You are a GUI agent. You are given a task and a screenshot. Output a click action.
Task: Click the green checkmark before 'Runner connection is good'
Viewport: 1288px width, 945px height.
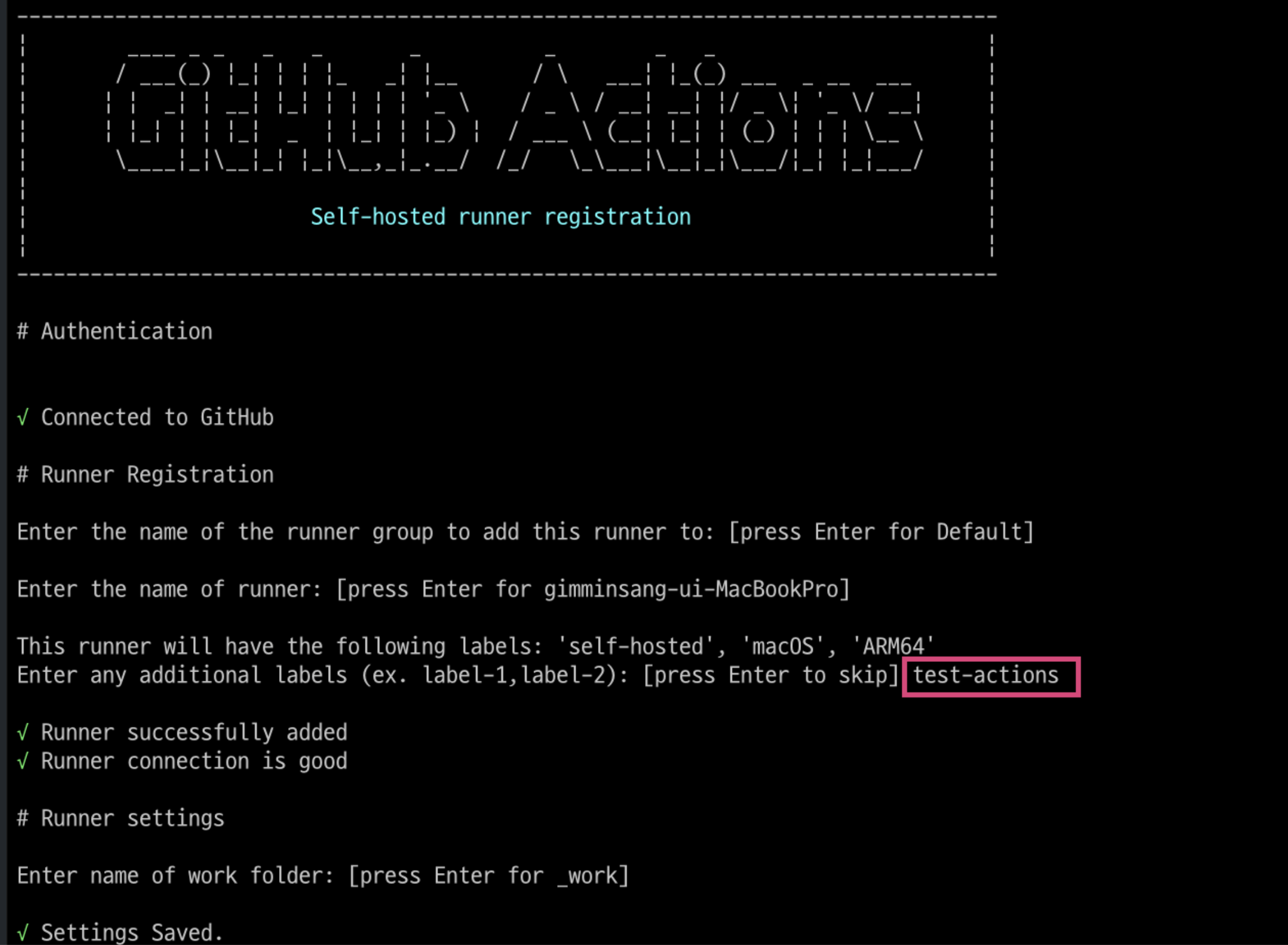tap(23, 761)
